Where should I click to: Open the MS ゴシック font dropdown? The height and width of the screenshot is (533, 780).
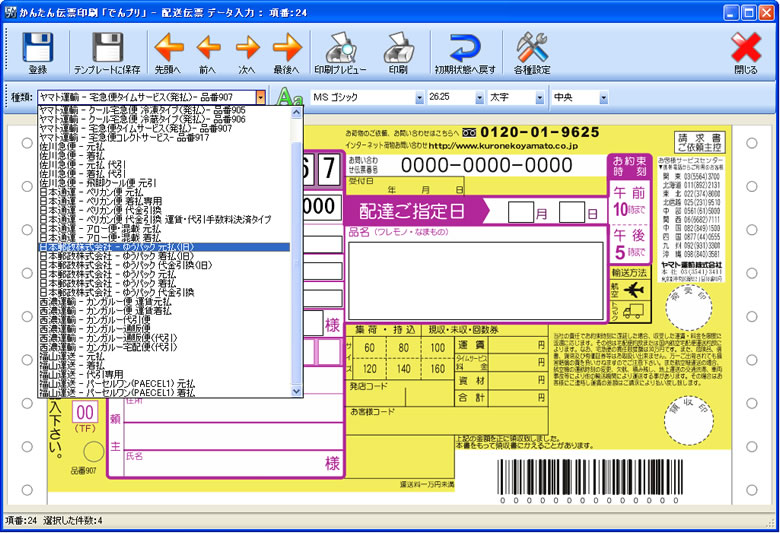419,98
